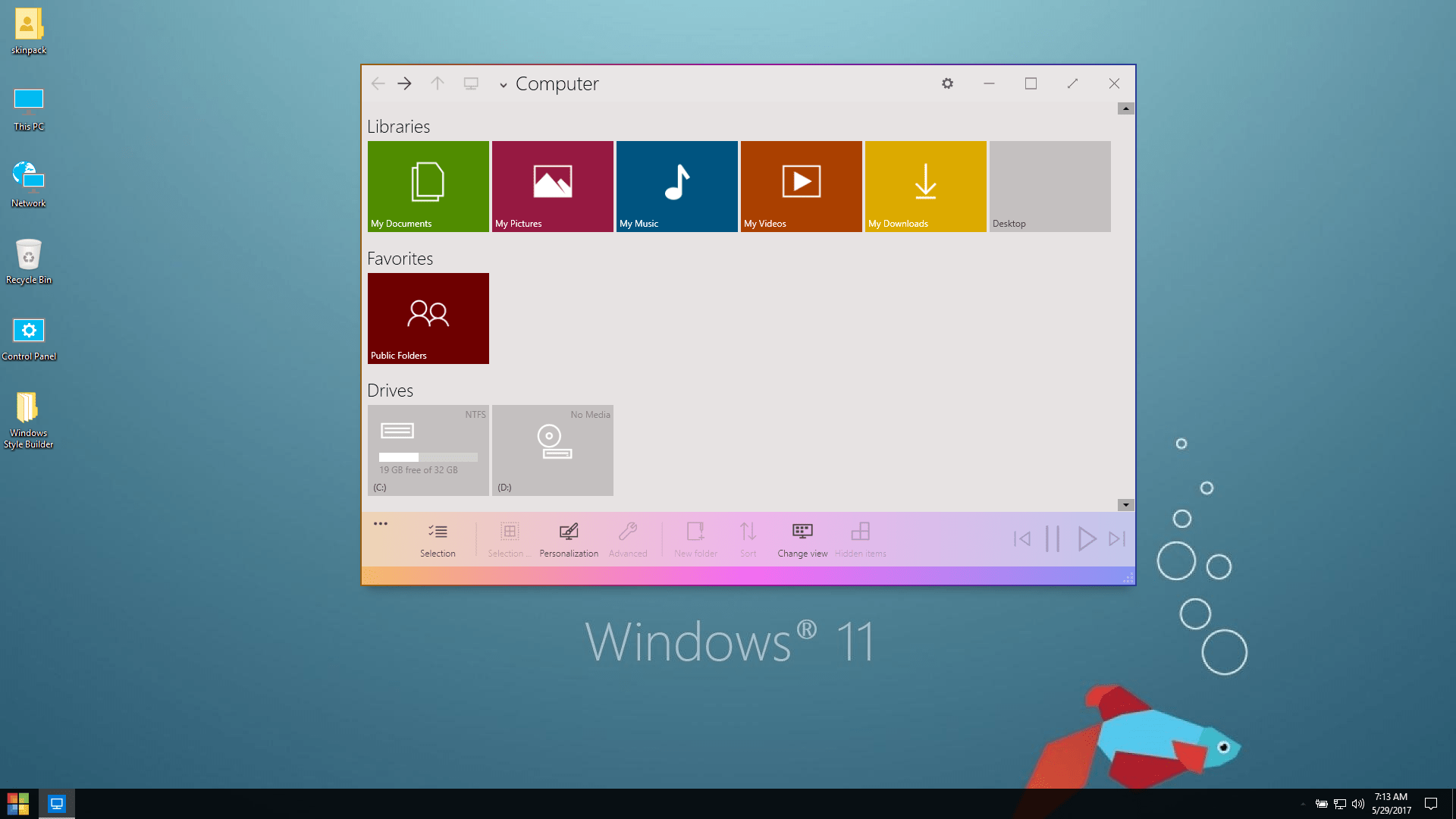Screen dimensions: 1456x819
Task: Expand the overflow toolbar menu
Action: tap(381, 523)
